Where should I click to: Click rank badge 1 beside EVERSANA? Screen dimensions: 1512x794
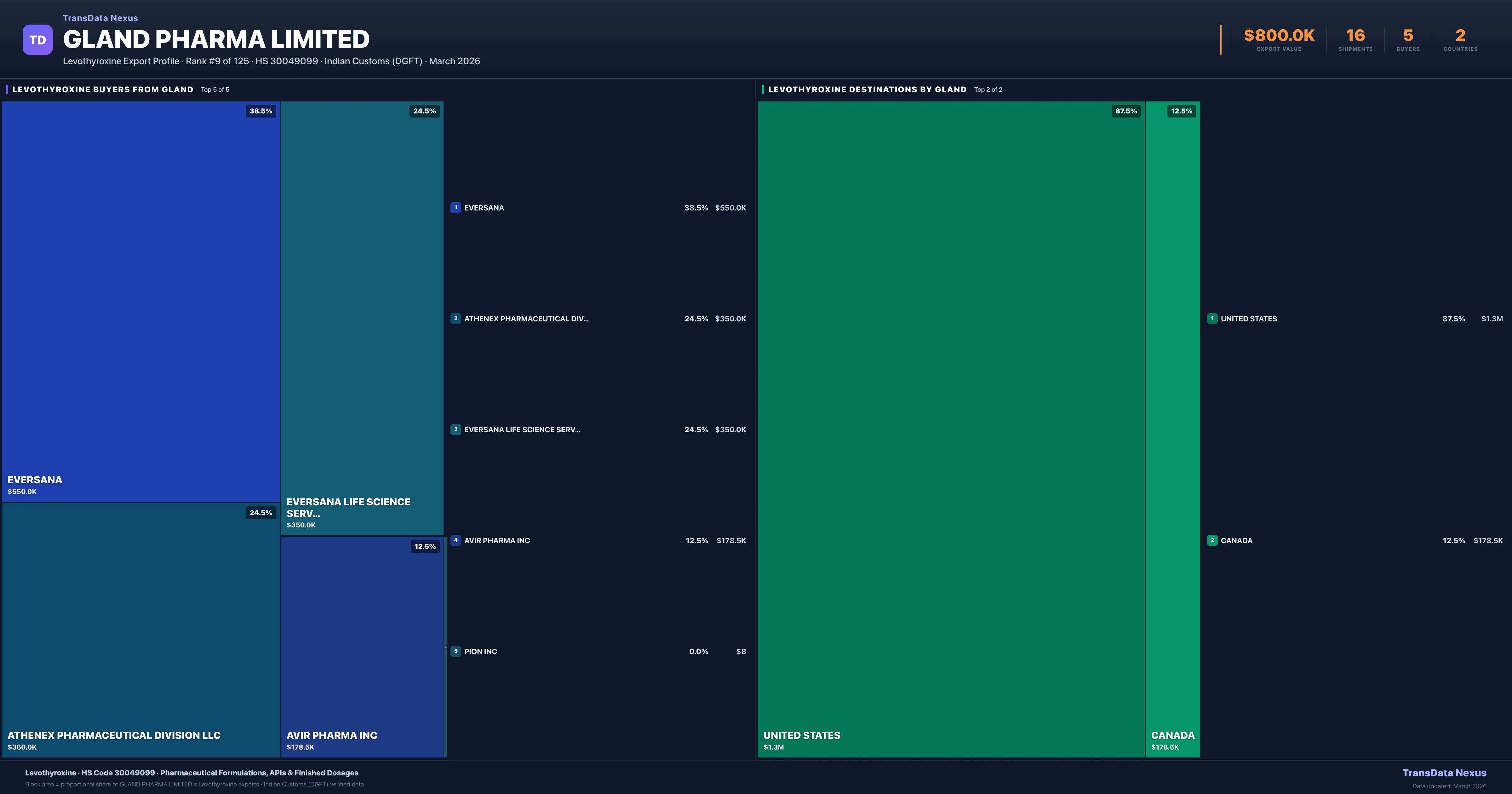(455, 208)
